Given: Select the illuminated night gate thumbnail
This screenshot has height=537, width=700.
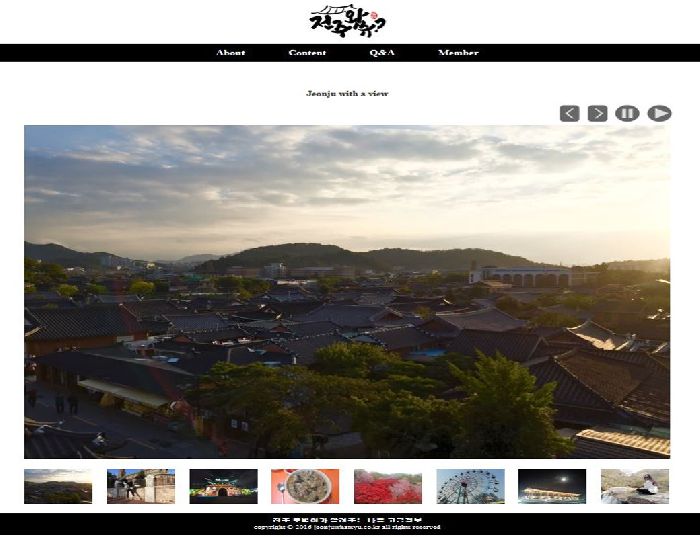Looking at the screenshot, I should (223, 486).
